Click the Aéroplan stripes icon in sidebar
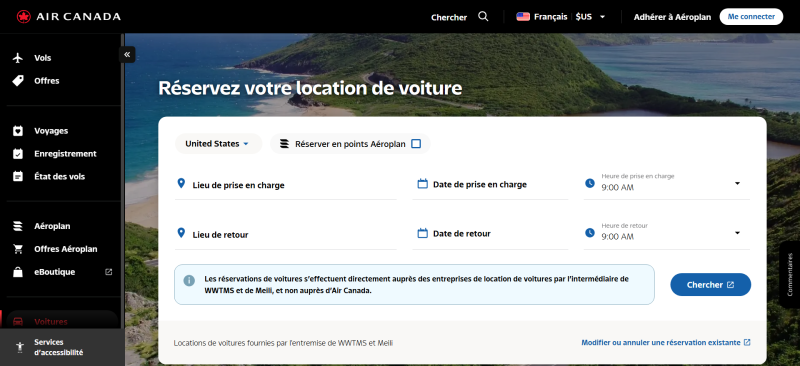The width and height of the screenshot is (800, 366). pos(18,226)
